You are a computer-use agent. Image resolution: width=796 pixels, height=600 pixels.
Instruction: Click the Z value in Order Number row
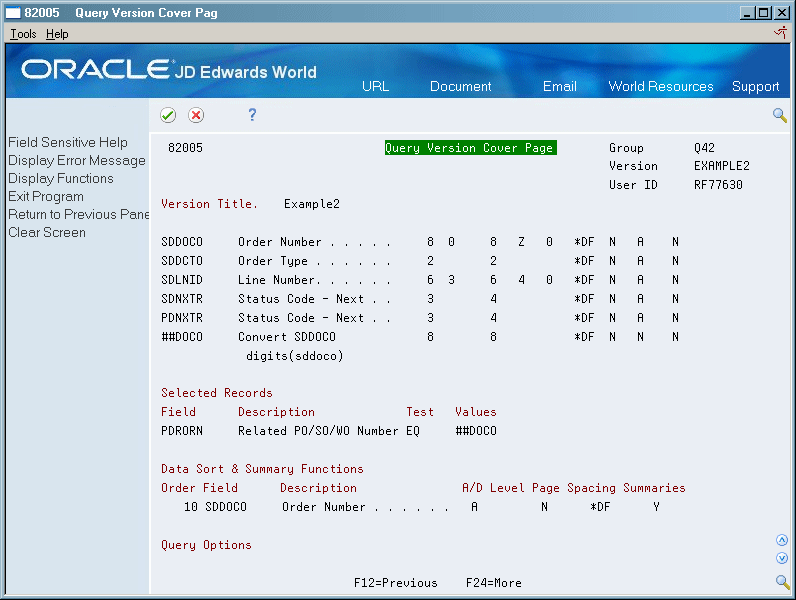(521, 242)
